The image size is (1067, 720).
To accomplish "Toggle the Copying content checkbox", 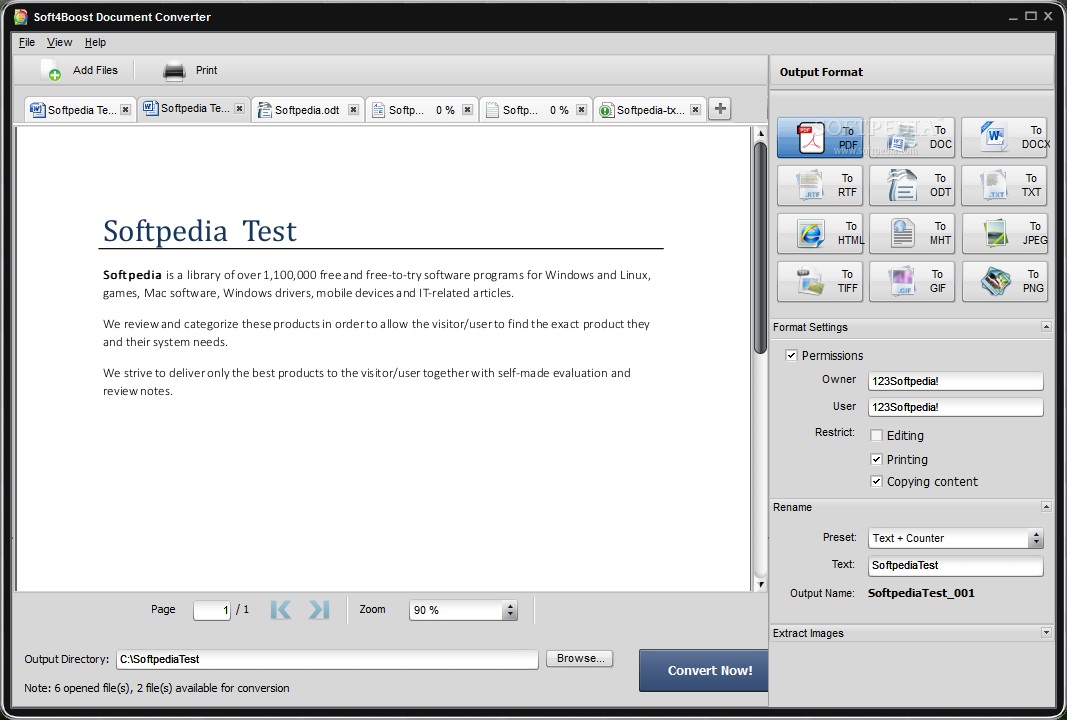I will pos(877,482).
